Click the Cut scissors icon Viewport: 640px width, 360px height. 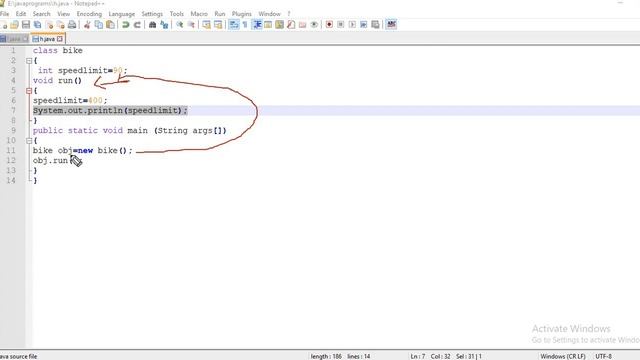(x=87, y=25)
